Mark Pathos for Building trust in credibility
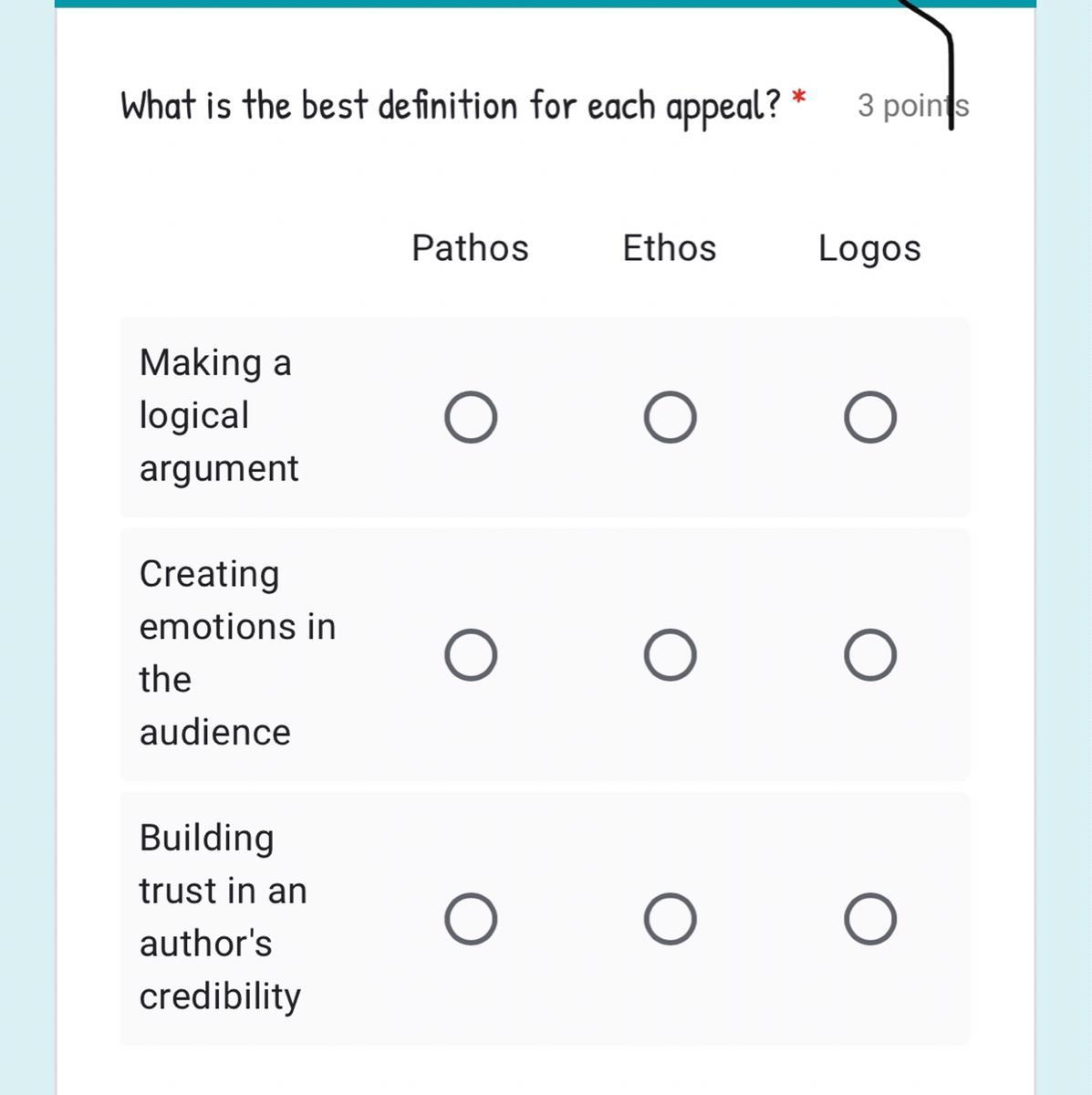The height and width of the screenshot is (1095, 1092). (471, 919)
